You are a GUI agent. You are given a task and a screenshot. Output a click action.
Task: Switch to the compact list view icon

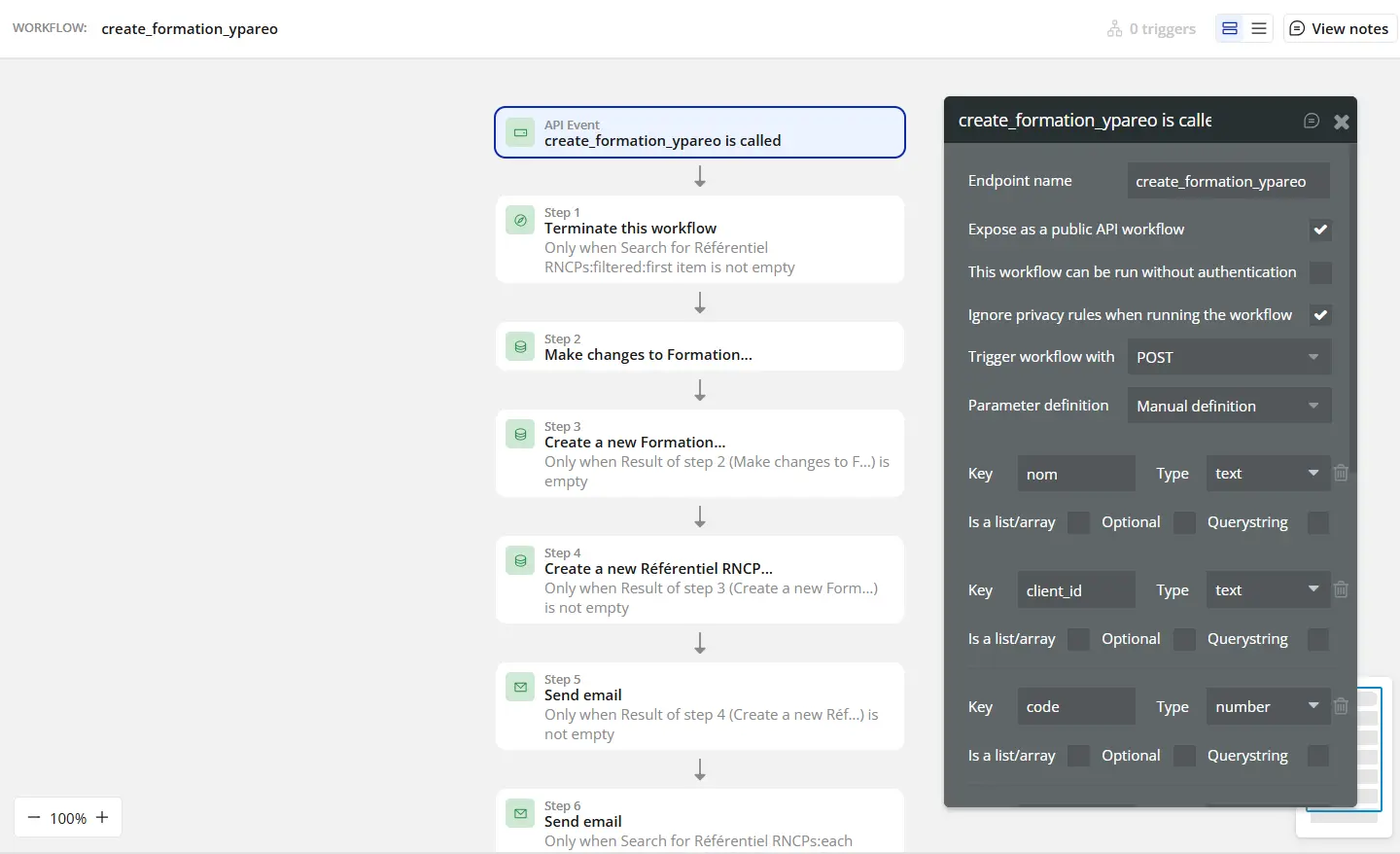click(x=1259, y=28)
